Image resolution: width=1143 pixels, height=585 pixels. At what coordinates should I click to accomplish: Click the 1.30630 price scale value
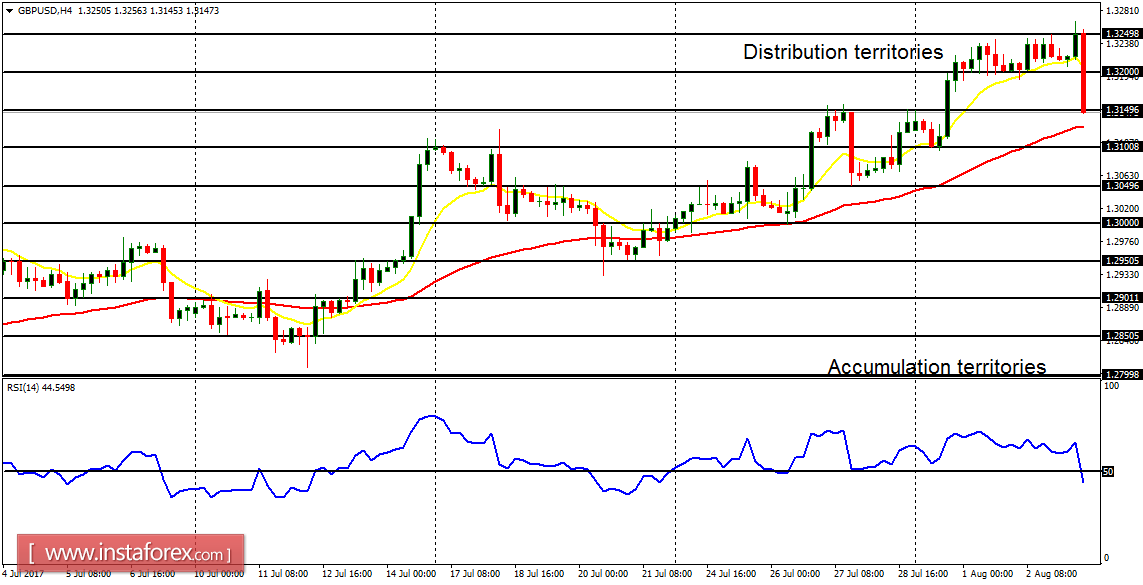point(1121,175)
